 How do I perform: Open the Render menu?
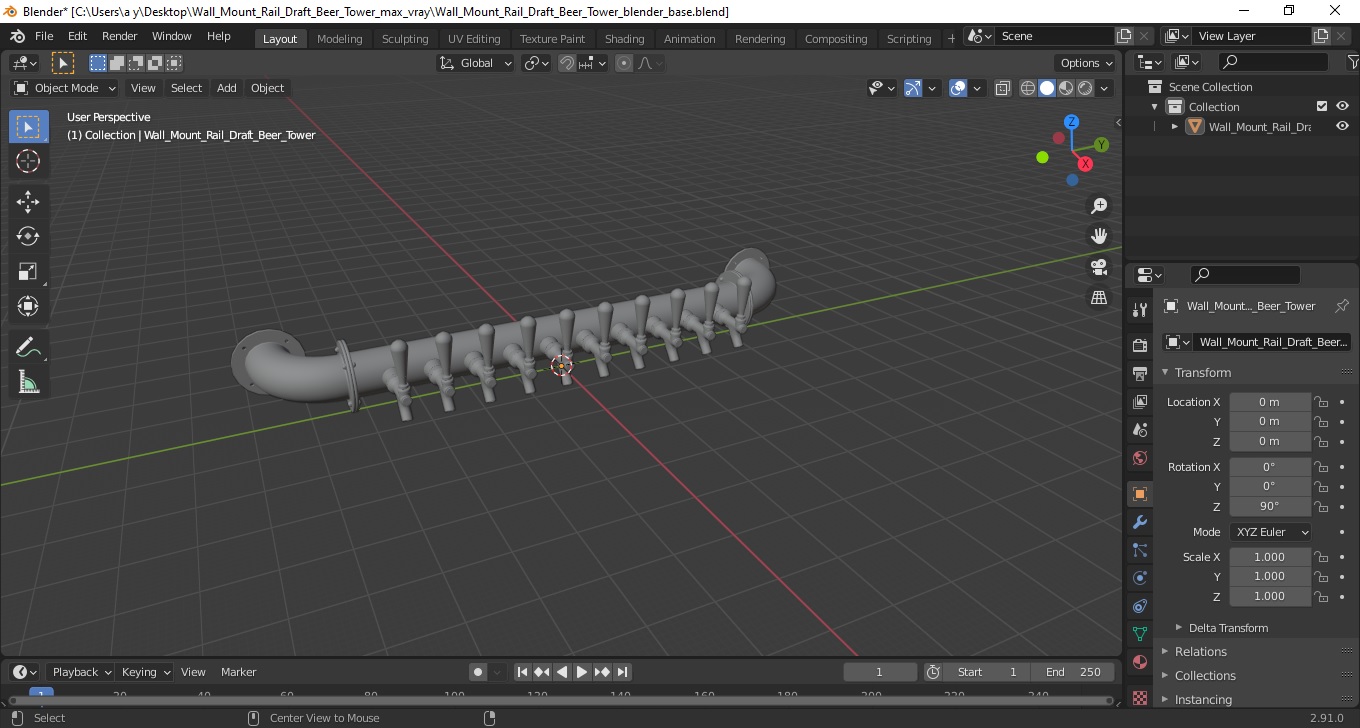tap(120, 36)
